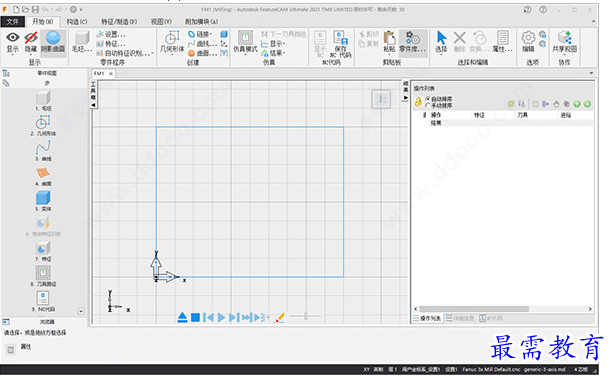Select step 5 Solid blue cube in sidebar
Viewport: 612px width, 379px height.
[x=43, y=198]
